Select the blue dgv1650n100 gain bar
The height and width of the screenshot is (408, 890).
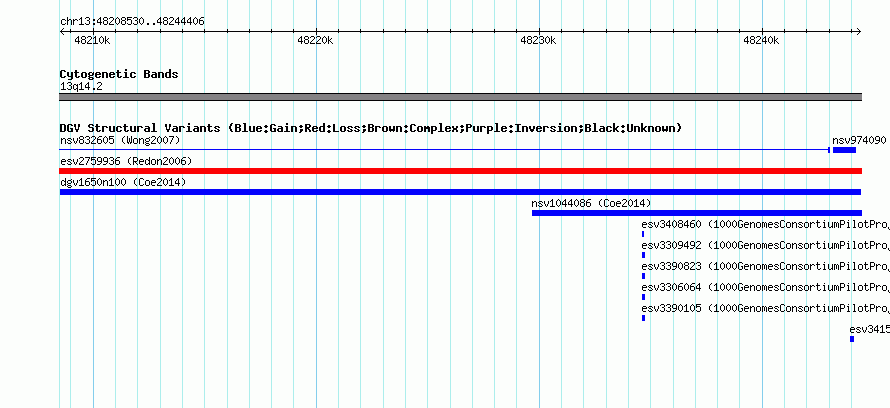tap(460, 192)
